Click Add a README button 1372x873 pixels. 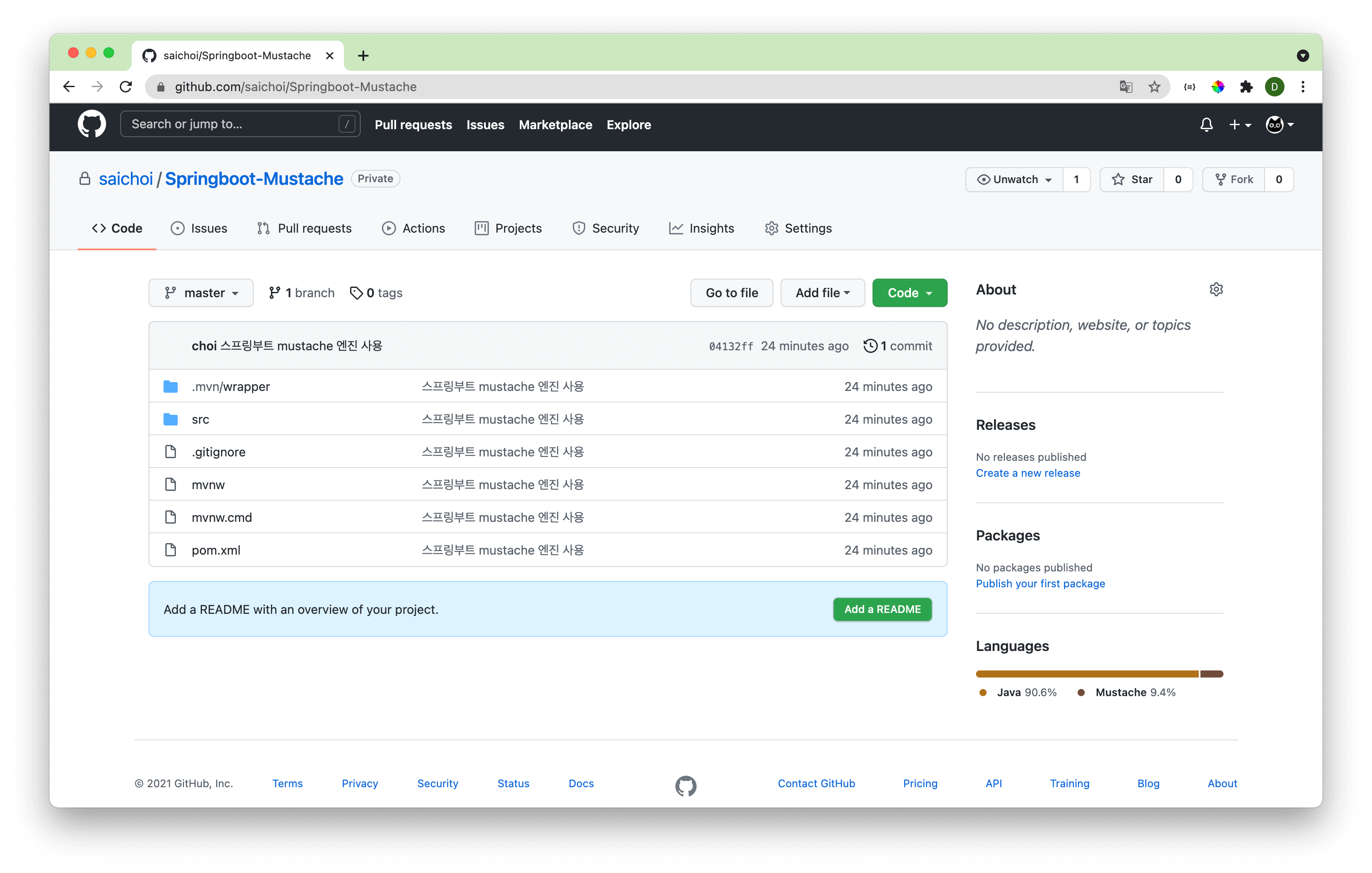coord(882,609)
